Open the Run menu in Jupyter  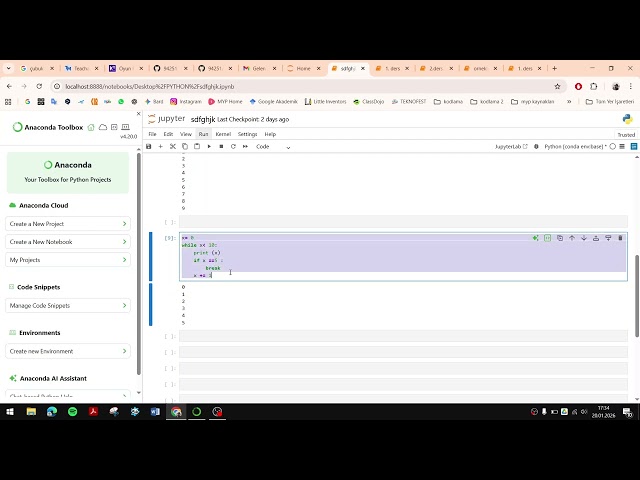point(203,134)
